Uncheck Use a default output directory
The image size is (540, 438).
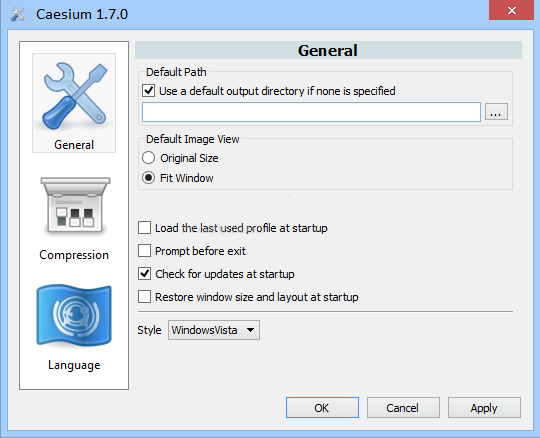pyautogui.click(x=148, y=91)
